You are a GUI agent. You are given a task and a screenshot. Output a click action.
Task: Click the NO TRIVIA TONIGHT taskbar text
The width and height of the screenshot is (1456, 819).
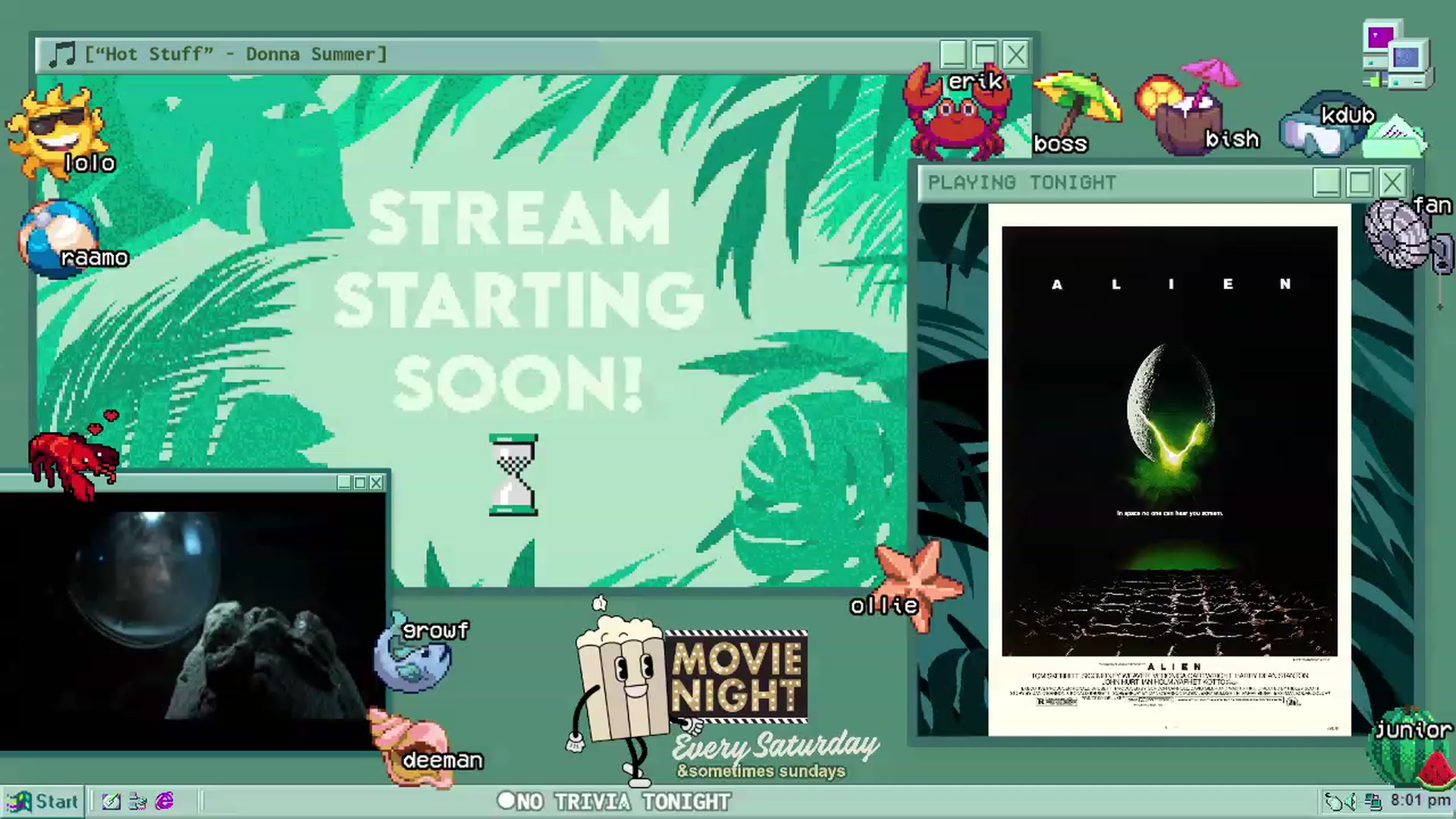click(x=623, y=802)
